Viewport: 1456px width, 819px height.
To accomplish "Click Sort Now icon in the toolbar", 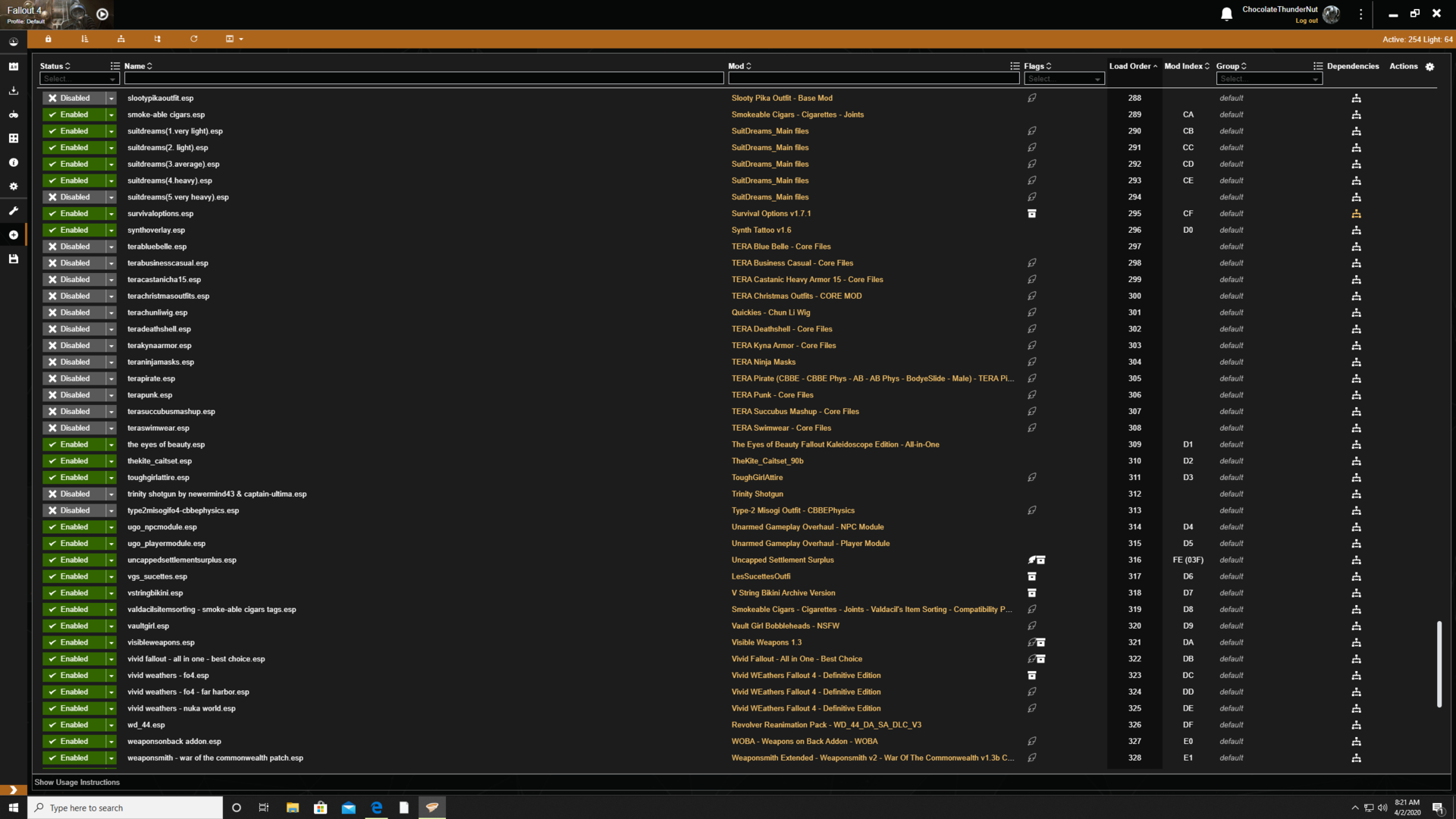I will click(x=85, y=39).
